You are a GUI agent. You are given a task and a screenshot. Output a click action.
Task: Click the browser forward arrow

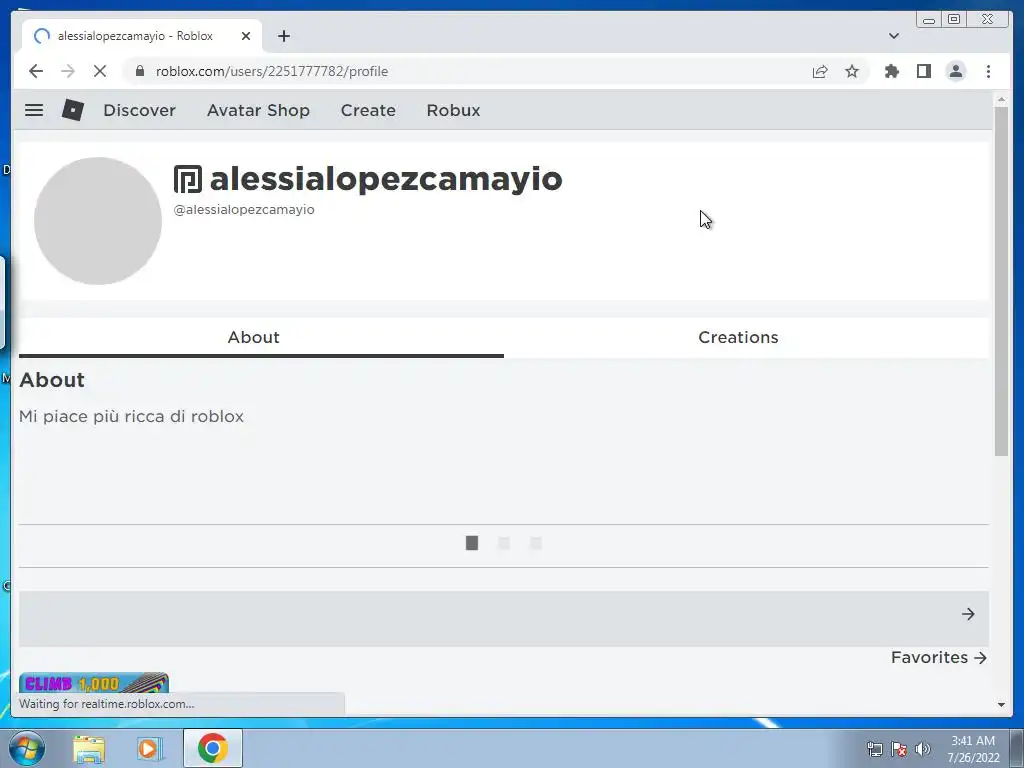[68, 71]
